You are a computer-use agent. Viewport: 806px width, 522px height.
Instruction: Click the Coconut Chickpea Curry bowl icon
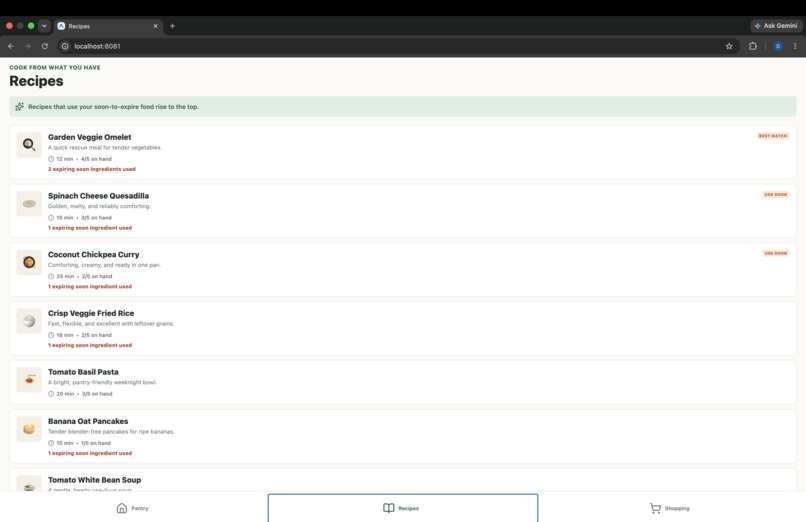click(x=29, y=262)
